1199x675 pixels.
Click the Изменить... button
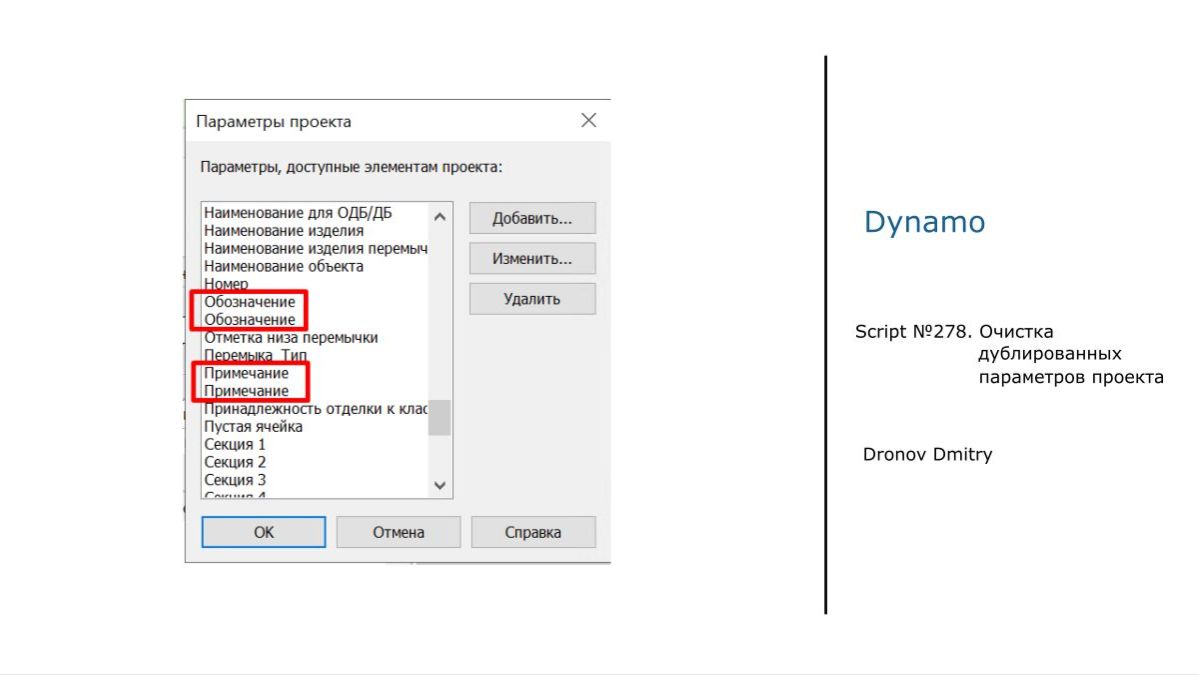[532, 258]
